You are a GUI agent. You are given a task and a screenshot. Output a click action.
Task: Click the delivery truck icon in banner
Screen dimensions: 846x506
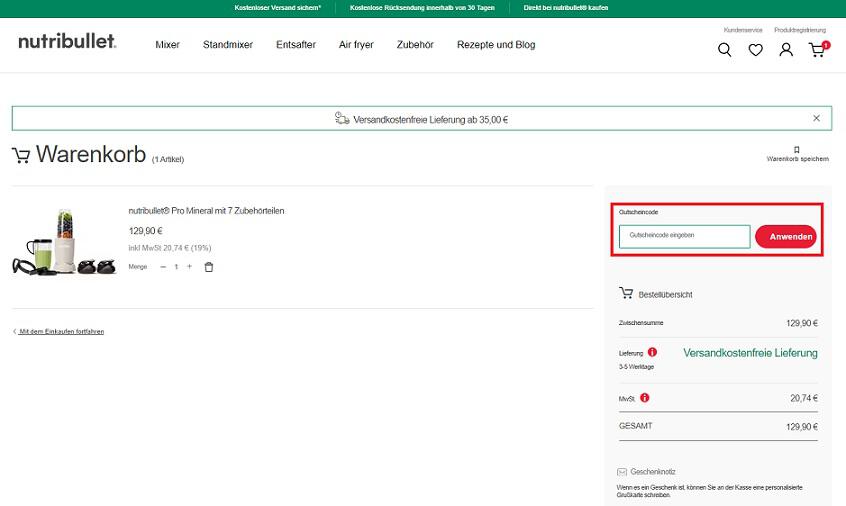pos(342,118)
